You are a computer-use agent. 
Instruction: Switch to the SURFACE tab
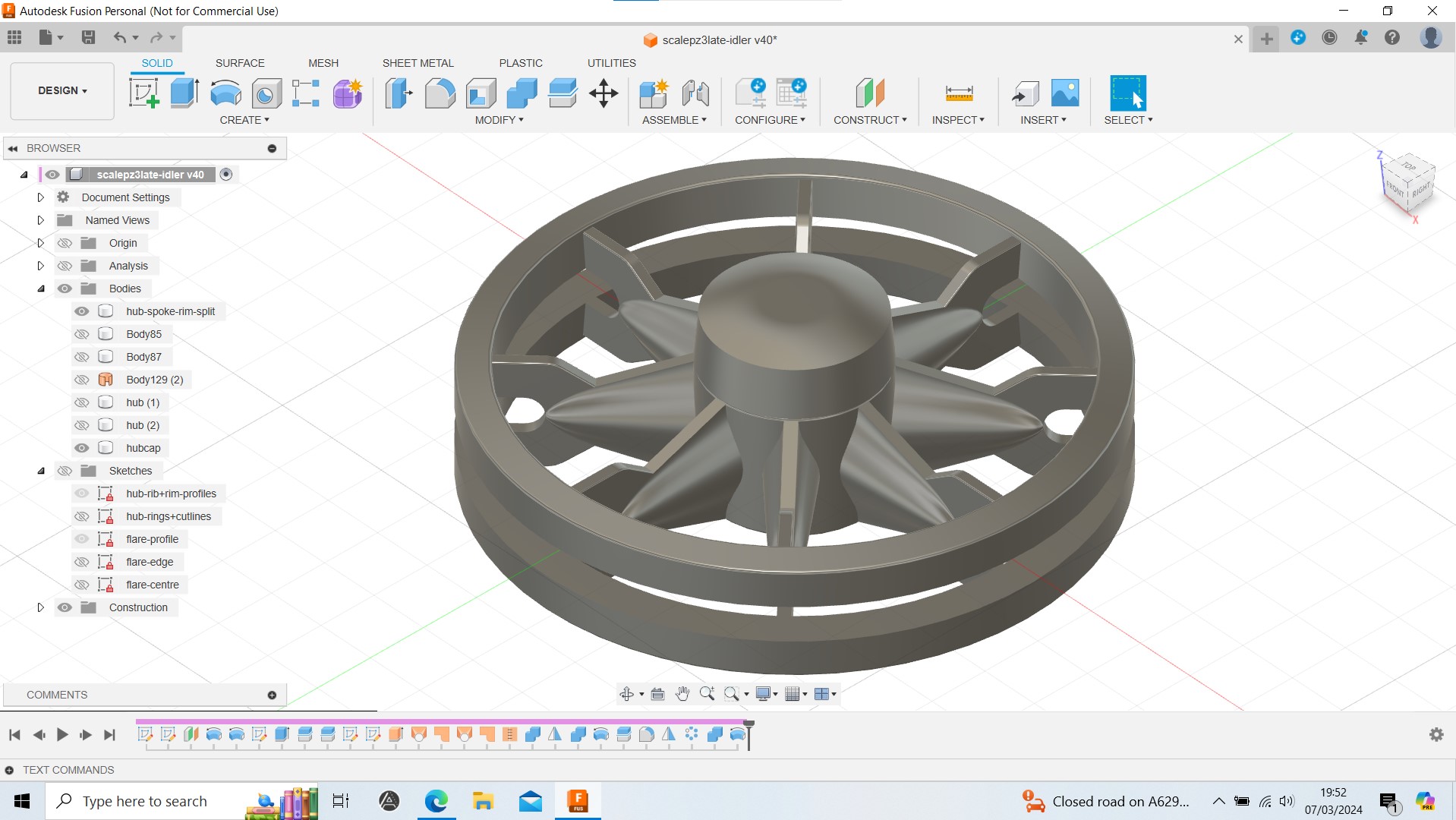point(240,63)
